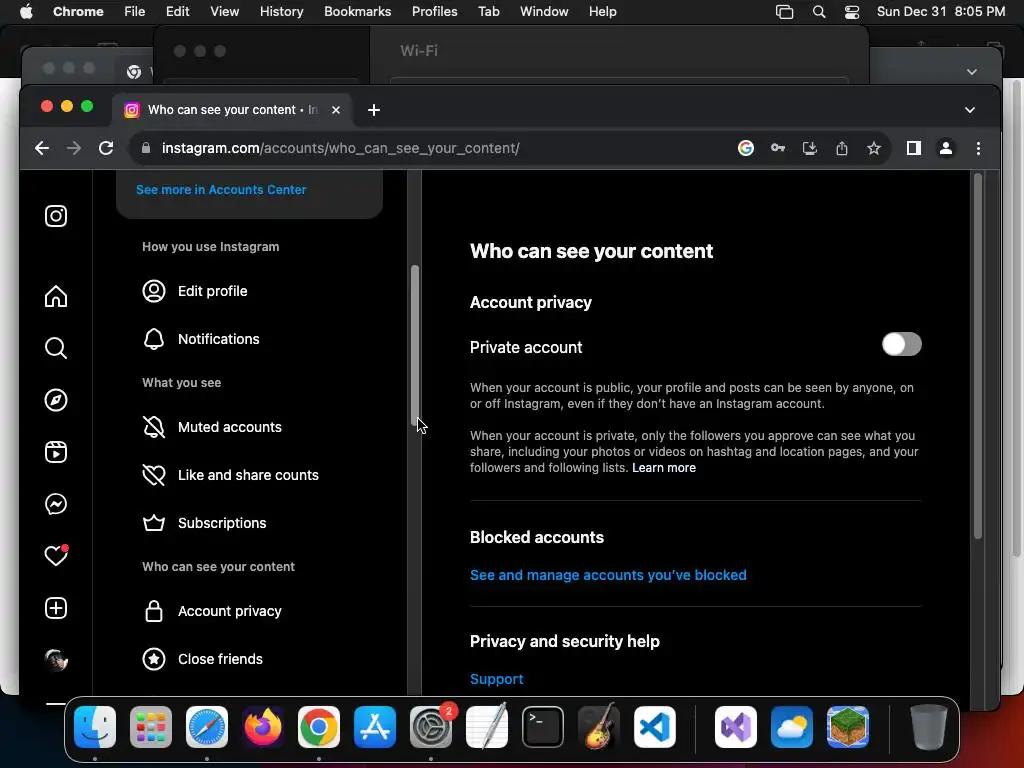
Task: Toggle Private account switch
Action: point(901,344)
